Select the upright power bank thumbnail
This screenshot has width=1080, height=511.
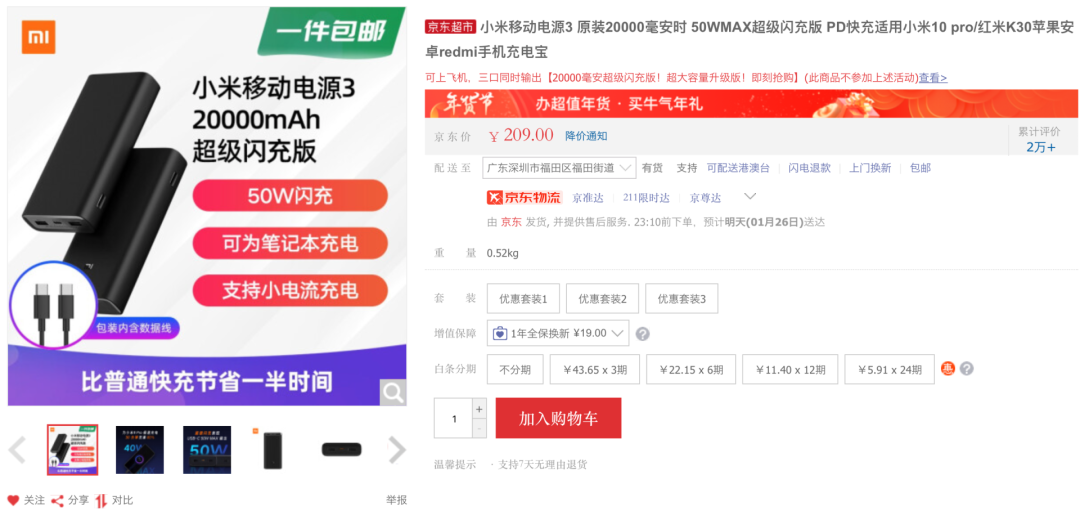coord(275,450)
